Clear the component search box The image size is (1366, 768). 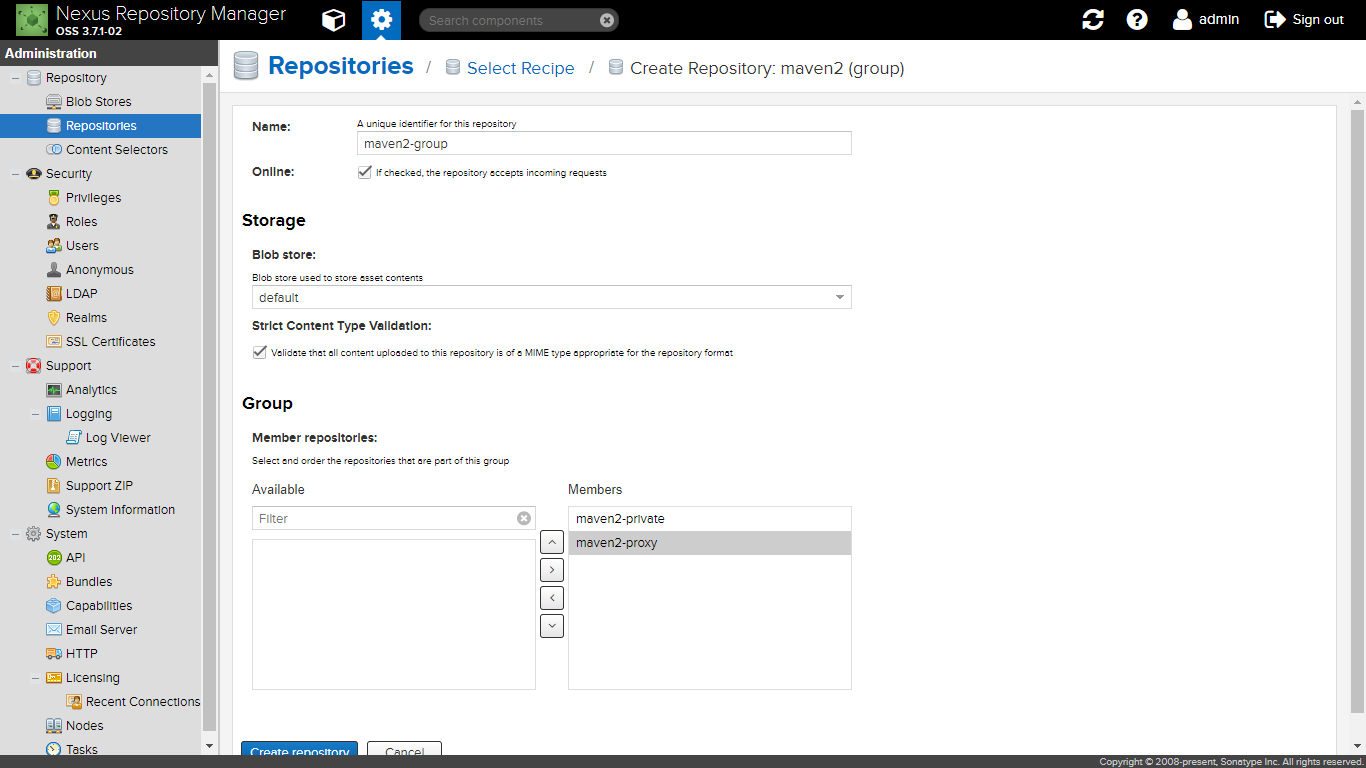coord(607,20)
